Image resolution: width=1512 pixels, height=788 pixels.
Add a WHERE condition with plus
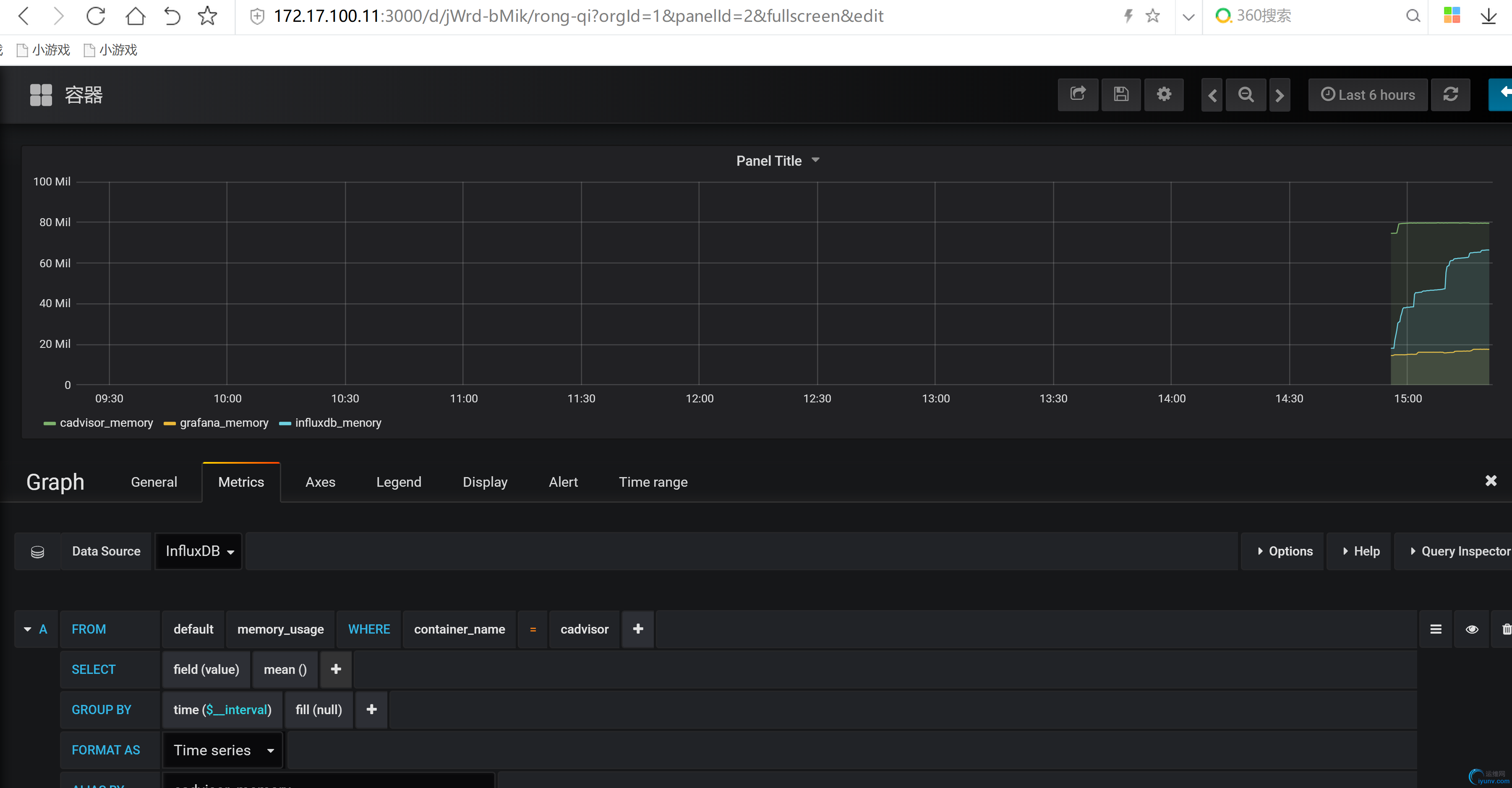(638, 629)
